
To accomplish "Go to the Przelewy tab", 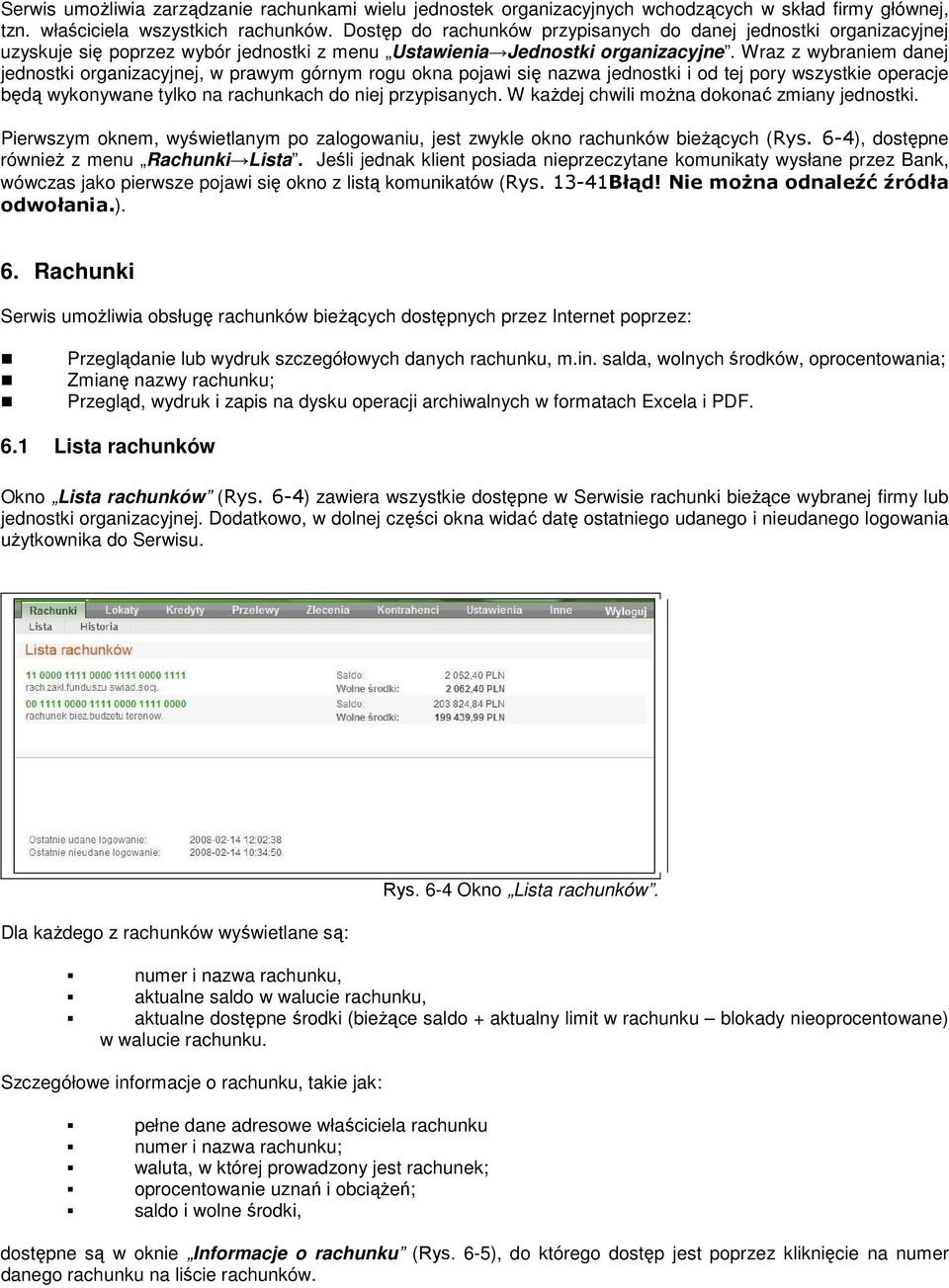I will 255,610.
